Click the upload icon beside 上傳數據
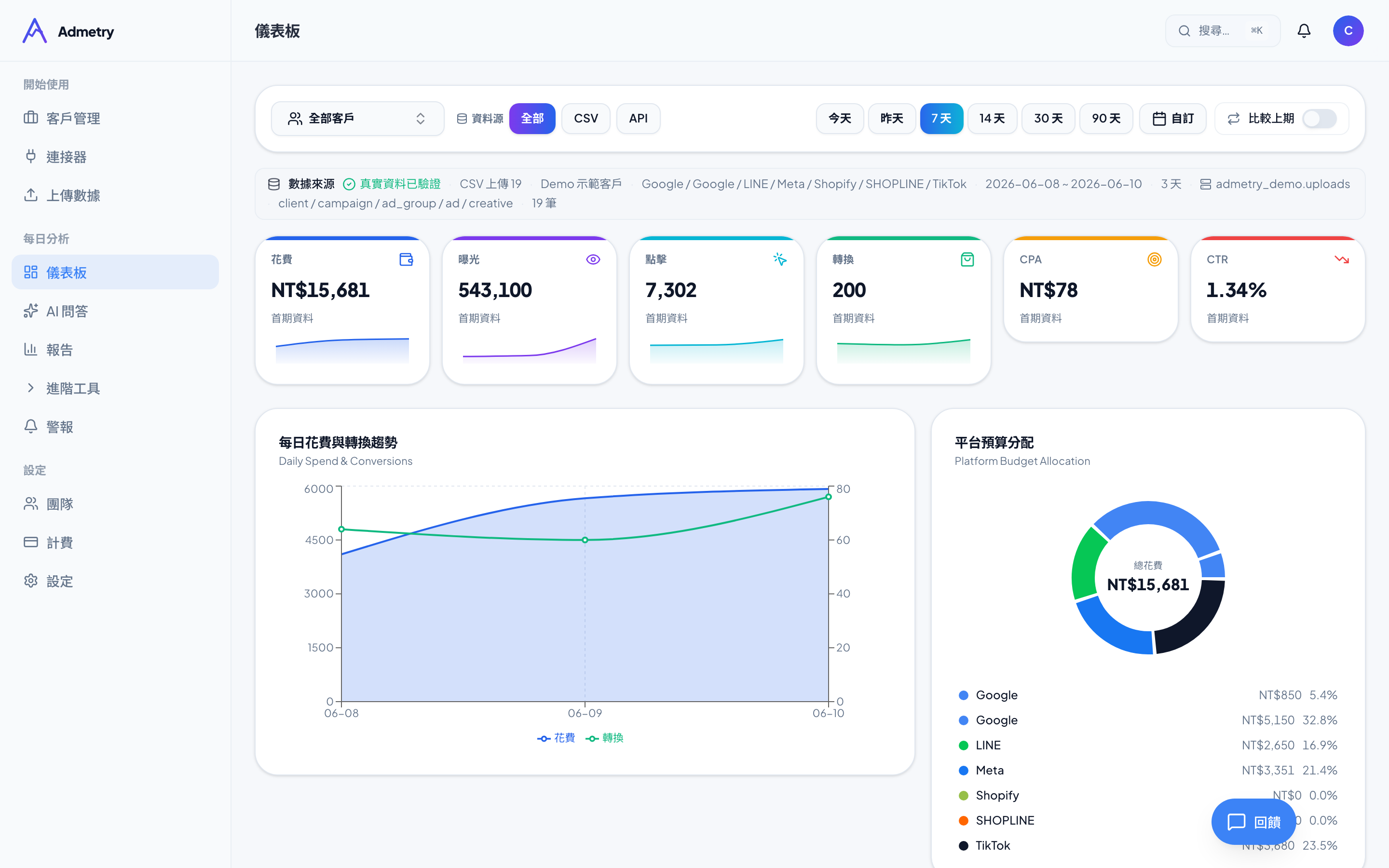The height and width of the screenshot is (868, 1389). click(x=31, y=195)
